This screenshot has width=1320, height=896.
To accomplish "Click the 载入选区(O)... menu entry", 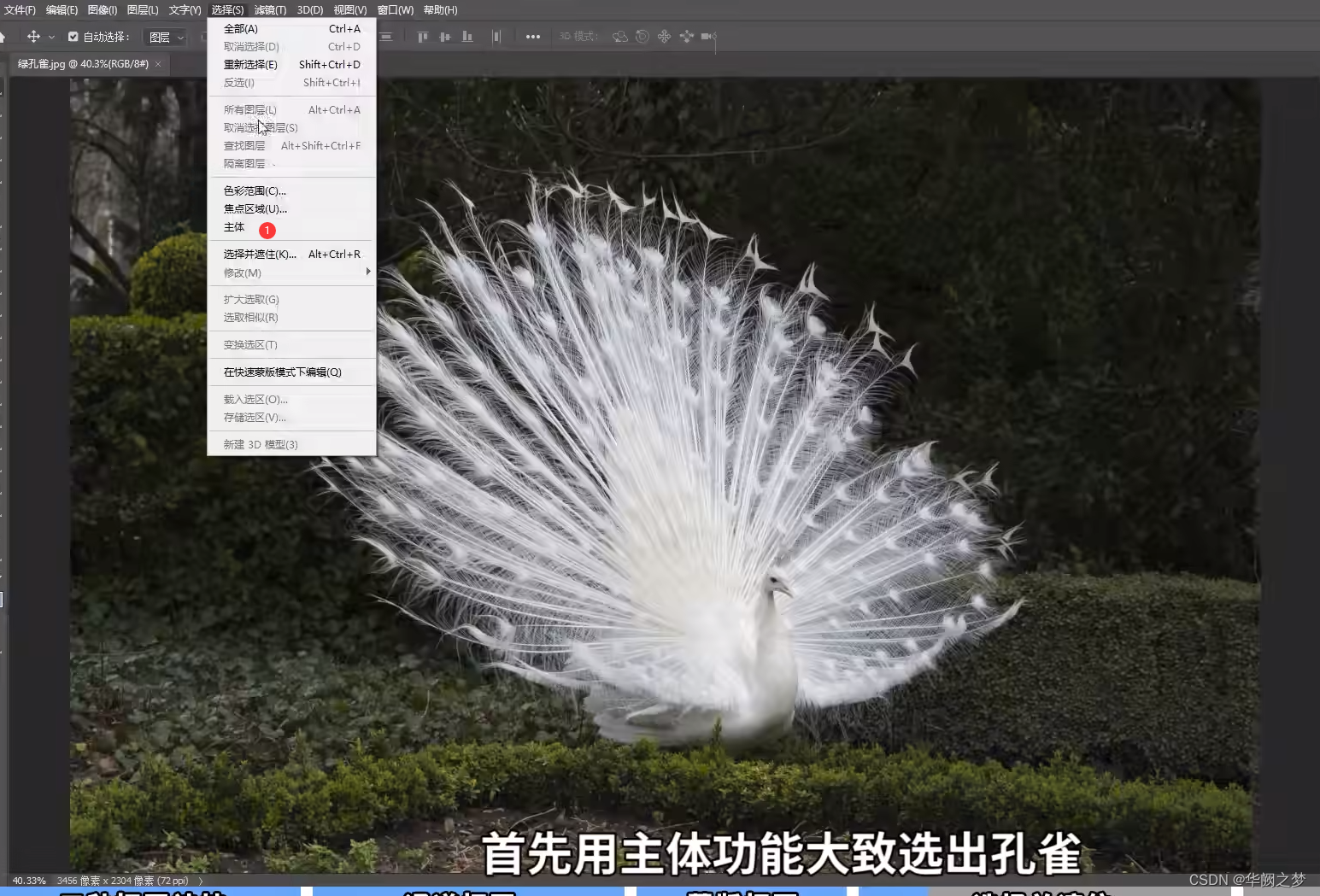I will [x=291, y=400].
